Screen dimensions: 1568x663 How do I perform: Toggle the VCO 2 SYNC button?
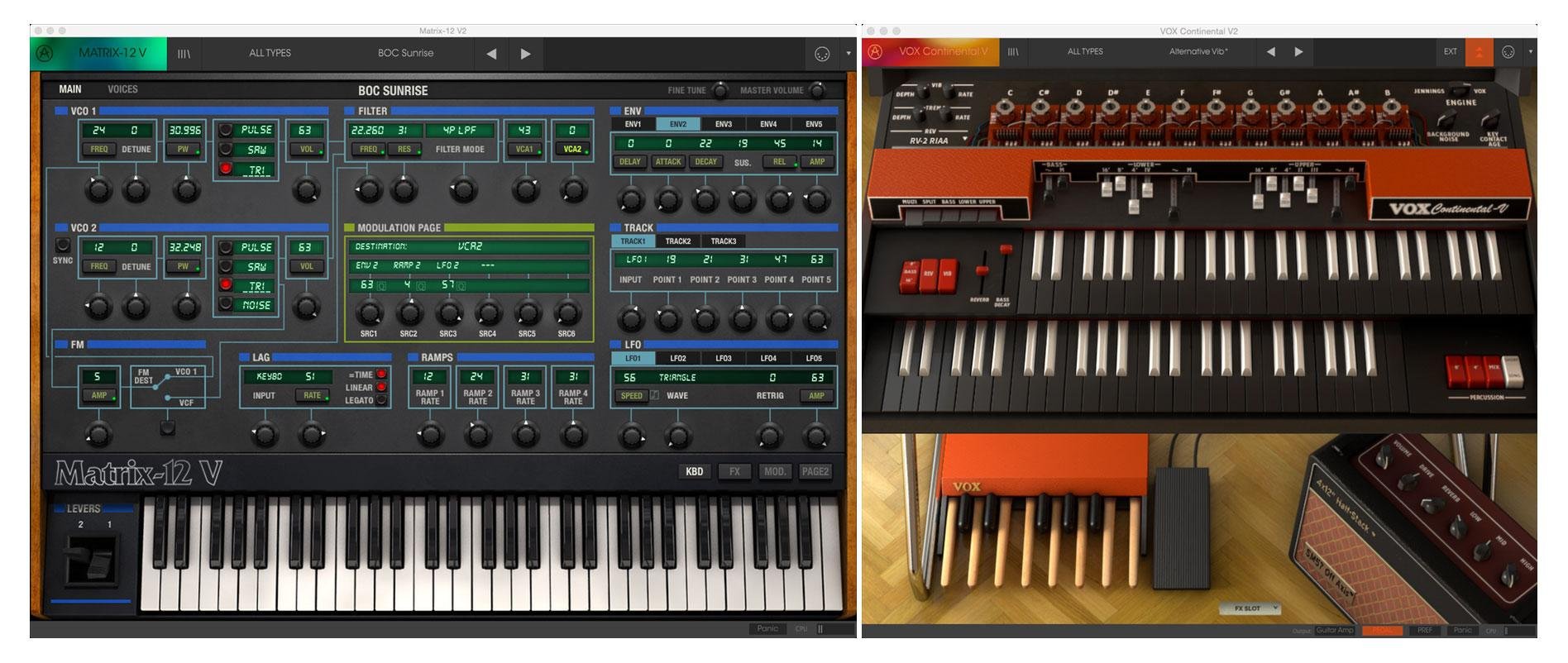pyautogui.click(x=63, y=246)
